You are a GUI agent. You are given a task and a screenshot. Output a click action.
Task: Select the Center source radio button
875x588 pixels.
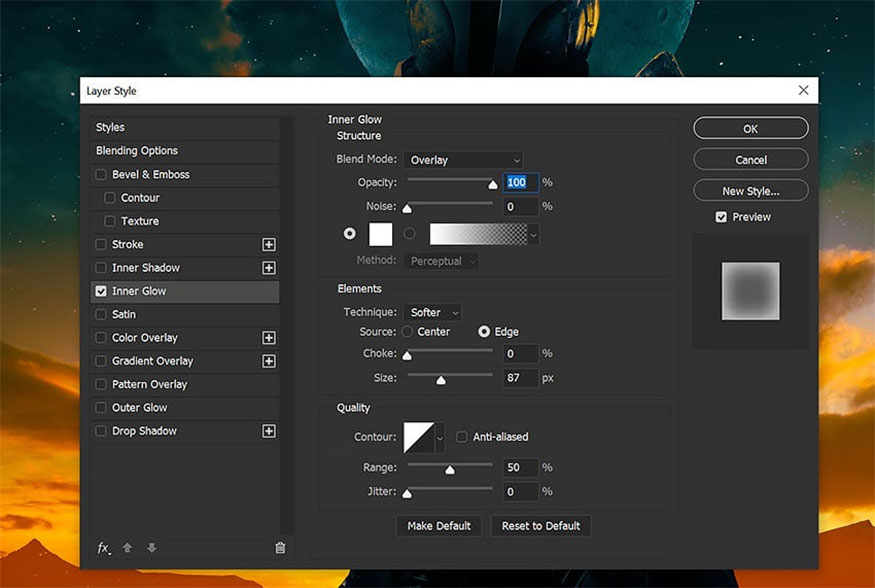click(407, 332)
